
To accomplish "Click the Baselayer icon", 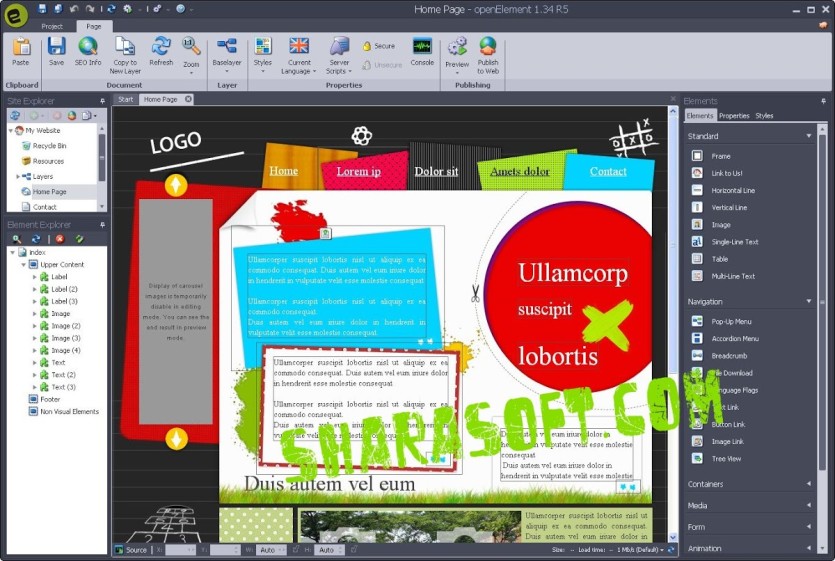I will click(x=227, y=46).
